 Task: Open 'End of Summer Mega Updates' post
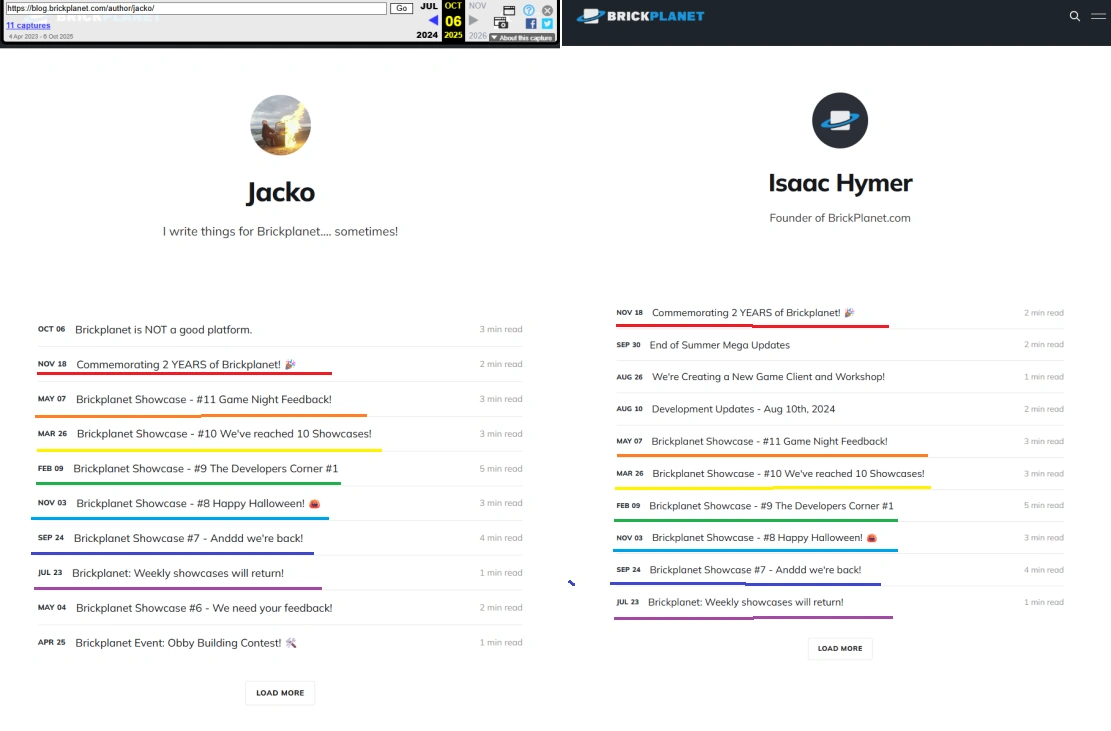pyautogui.click(x=720, y=345)
